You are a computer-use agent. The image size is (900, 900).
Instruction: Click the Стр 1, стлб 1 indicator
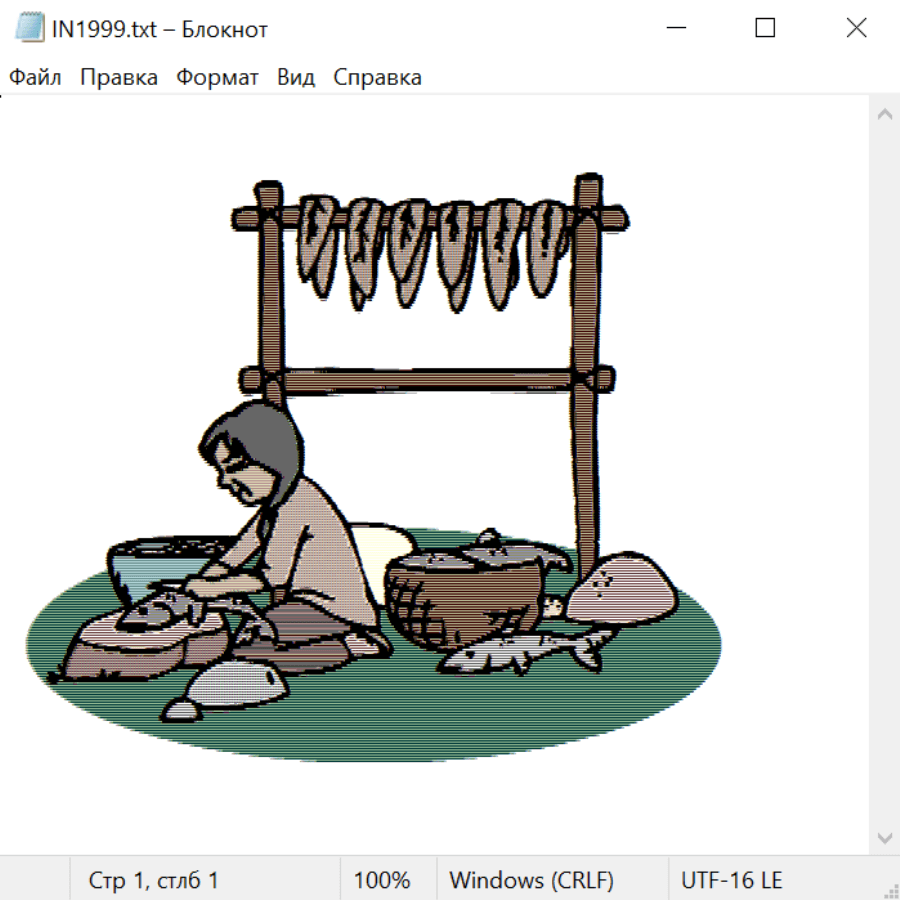(x=153, y=881)
